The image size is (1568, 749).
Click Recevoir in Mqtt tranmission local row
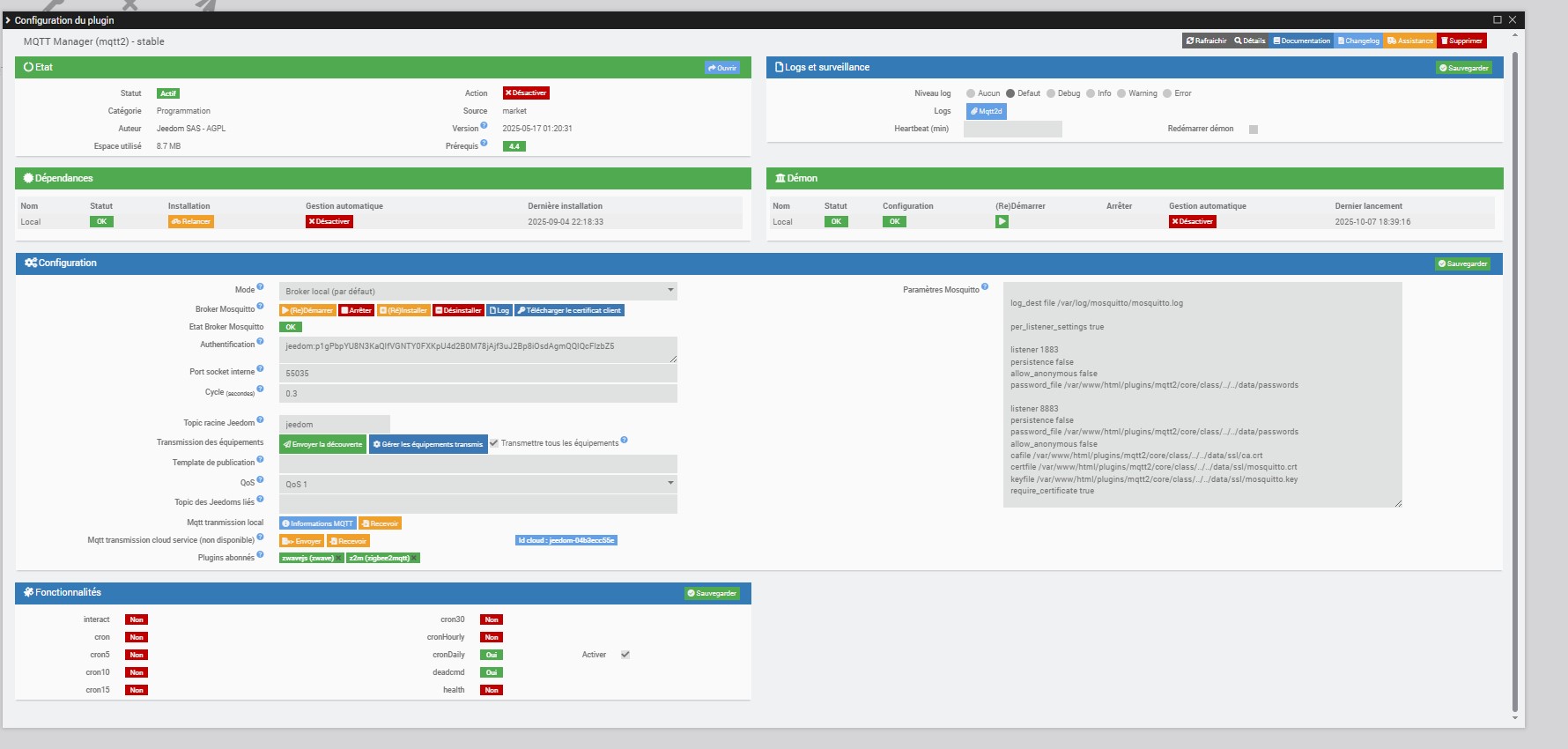click(x=381, y=523)
